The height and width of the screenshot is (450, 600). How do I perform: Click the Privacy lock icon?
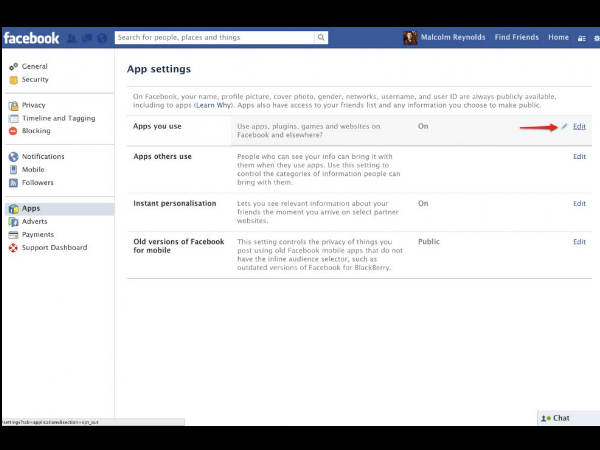point(13,105)
